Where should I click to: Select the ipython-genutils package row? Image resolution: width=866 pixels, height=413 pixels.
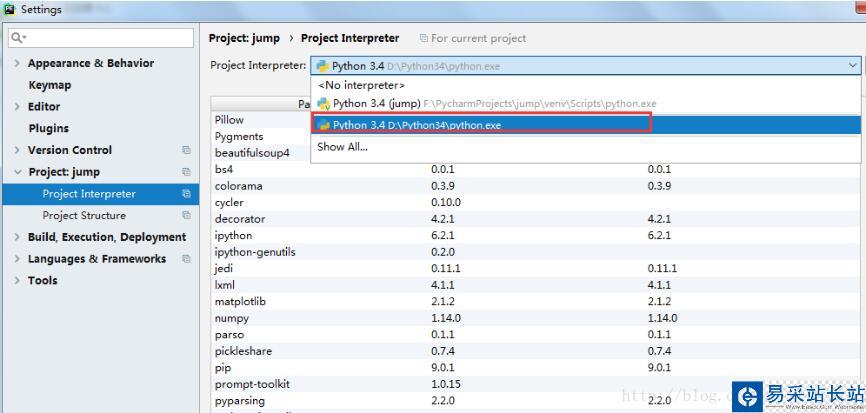pos(536,252)
